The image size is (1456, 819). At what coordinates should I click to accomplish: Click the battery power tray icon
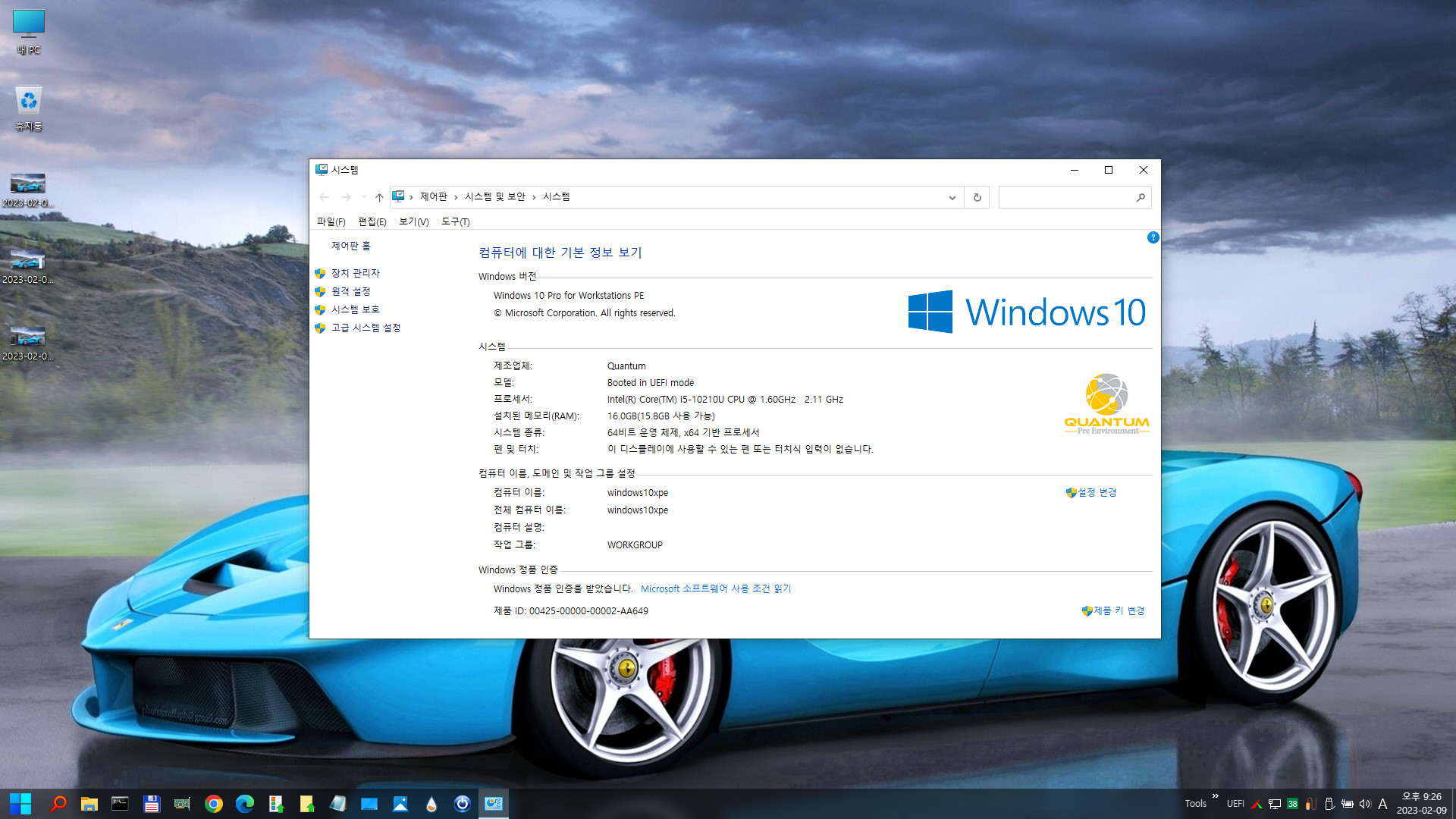pos(1348,804)
